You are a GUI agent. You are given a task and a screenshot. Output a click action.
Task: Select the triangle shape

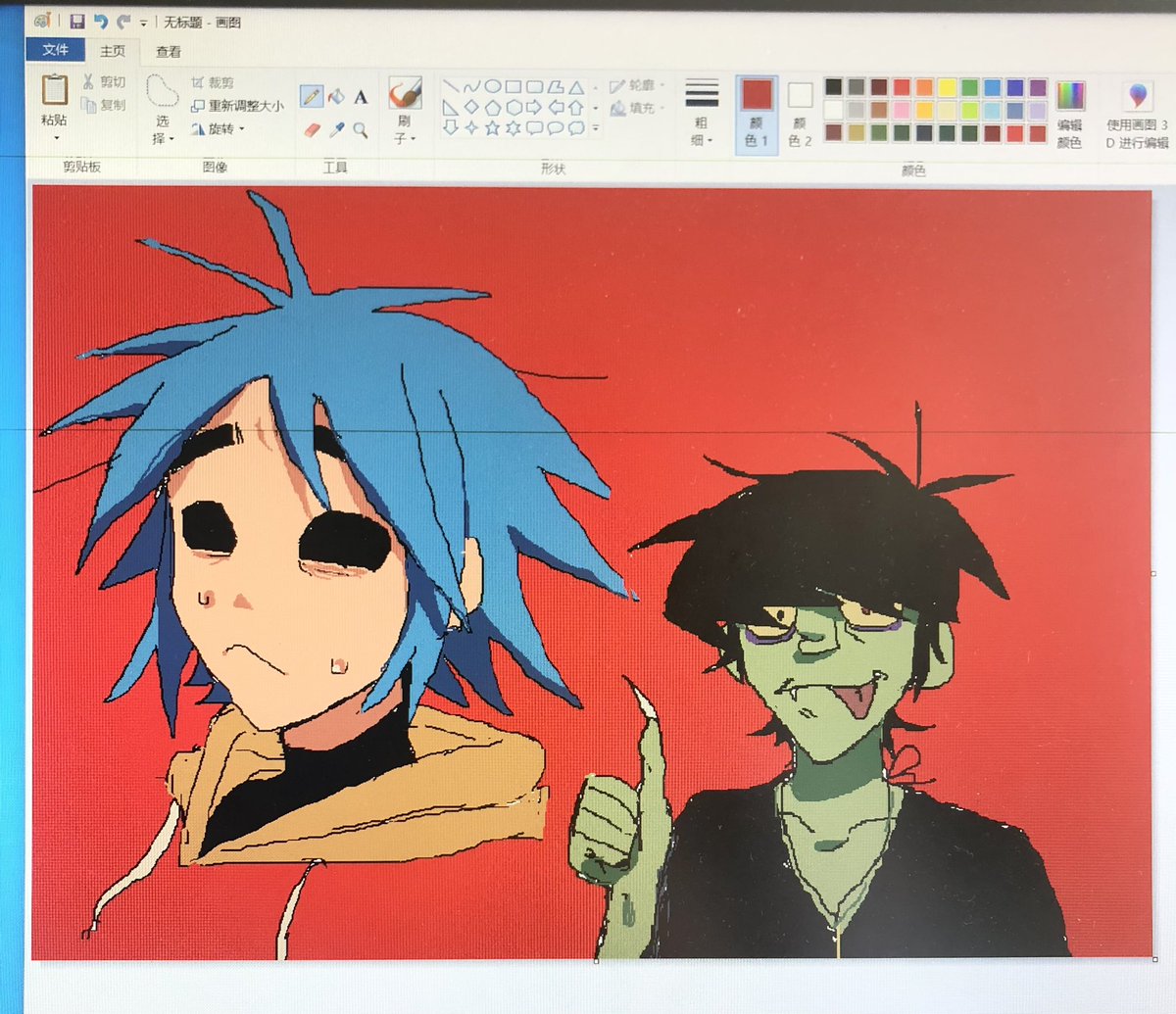tap(576, 86)
